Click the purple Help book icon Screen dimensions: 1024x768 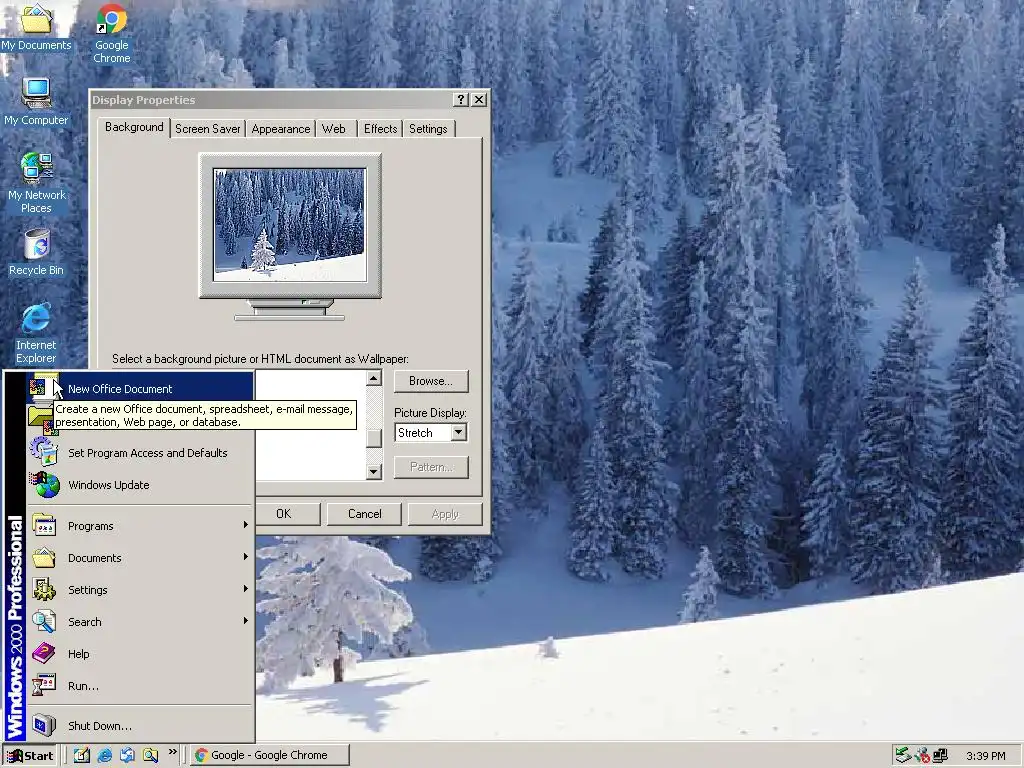(44, 653)
